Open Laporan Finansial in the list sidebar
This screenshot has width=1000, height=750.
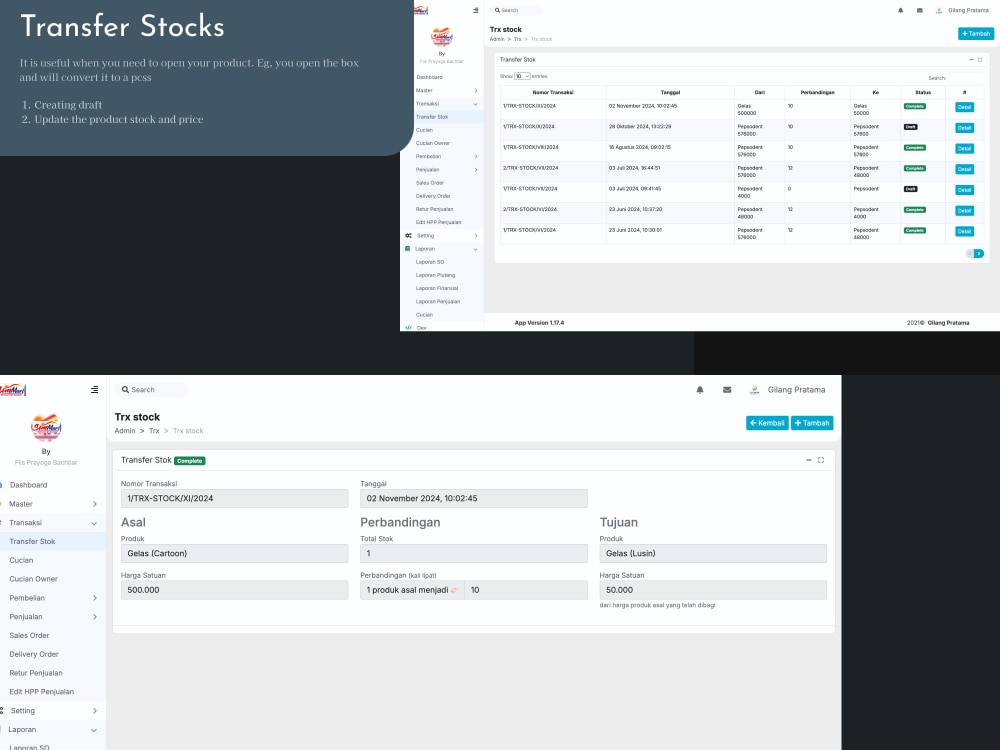click(437, 288)
